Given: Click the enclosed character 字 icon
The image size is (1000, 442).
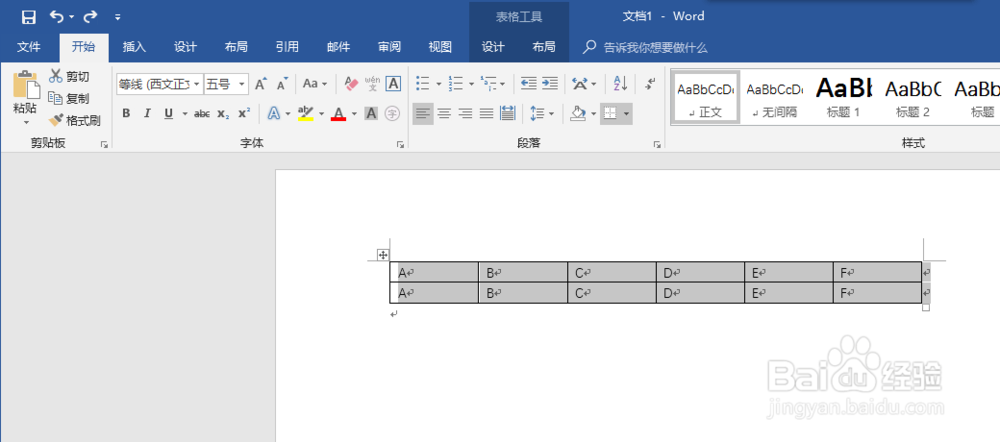Looking at the screenshot, I should tap(392, 114).
